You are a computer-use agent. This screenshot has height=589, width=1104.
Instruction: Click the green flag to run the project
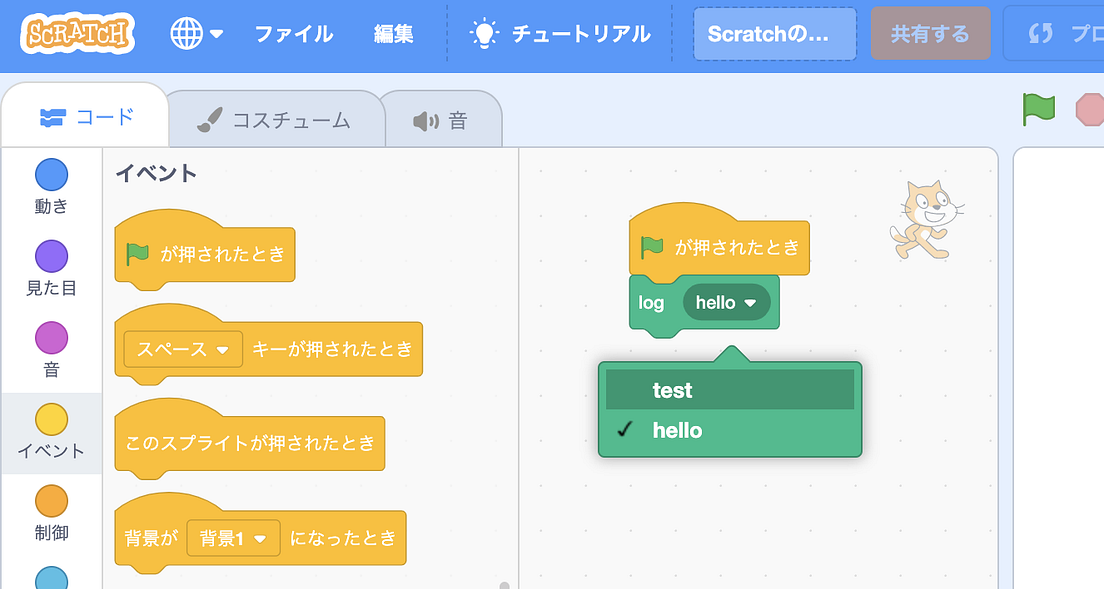point(1039,110)
